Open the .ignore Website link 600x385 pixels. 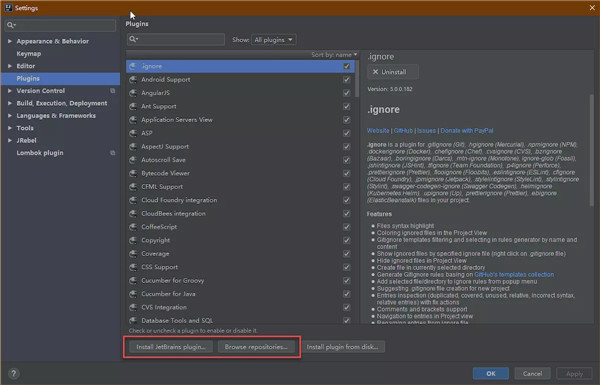pyautogui.click(x=378, y=131)
